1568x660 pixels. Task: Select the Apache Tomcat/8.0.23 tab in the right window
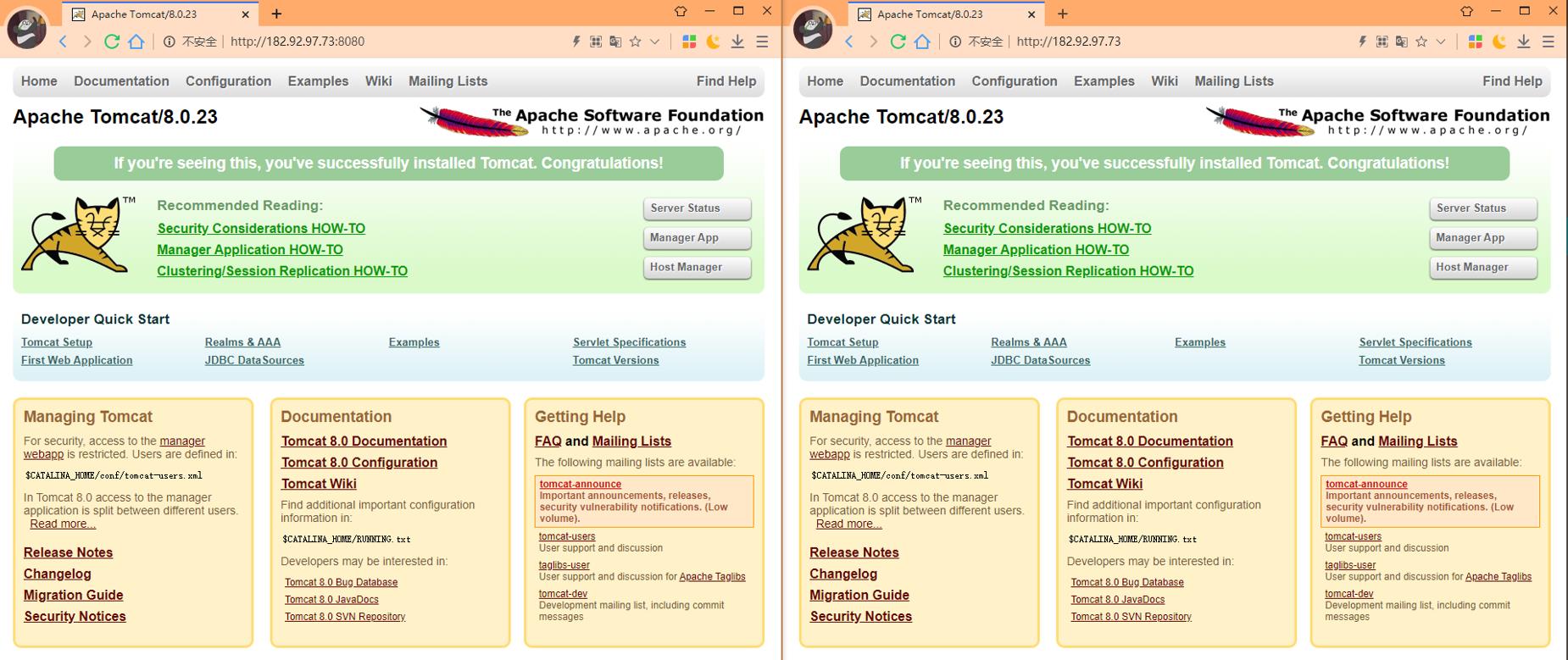tap(948, 14)
